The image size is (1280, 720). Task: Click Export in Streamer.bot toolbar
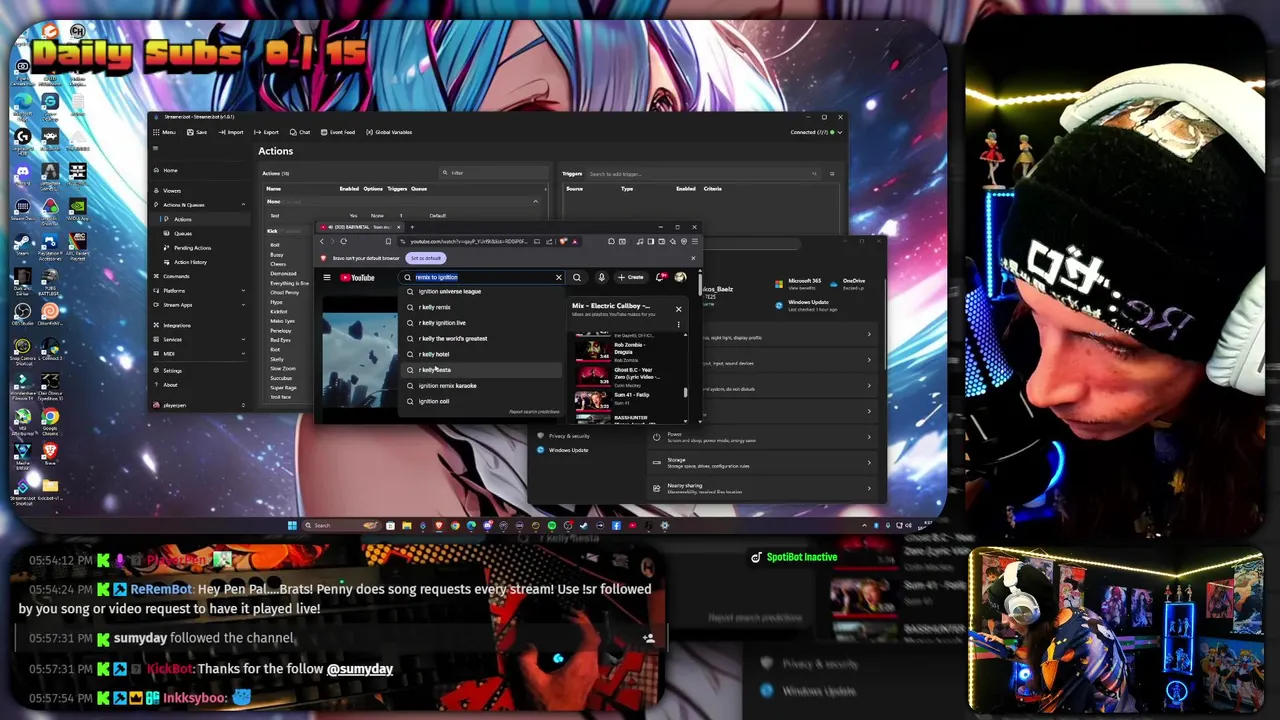(x=267, y=132)
